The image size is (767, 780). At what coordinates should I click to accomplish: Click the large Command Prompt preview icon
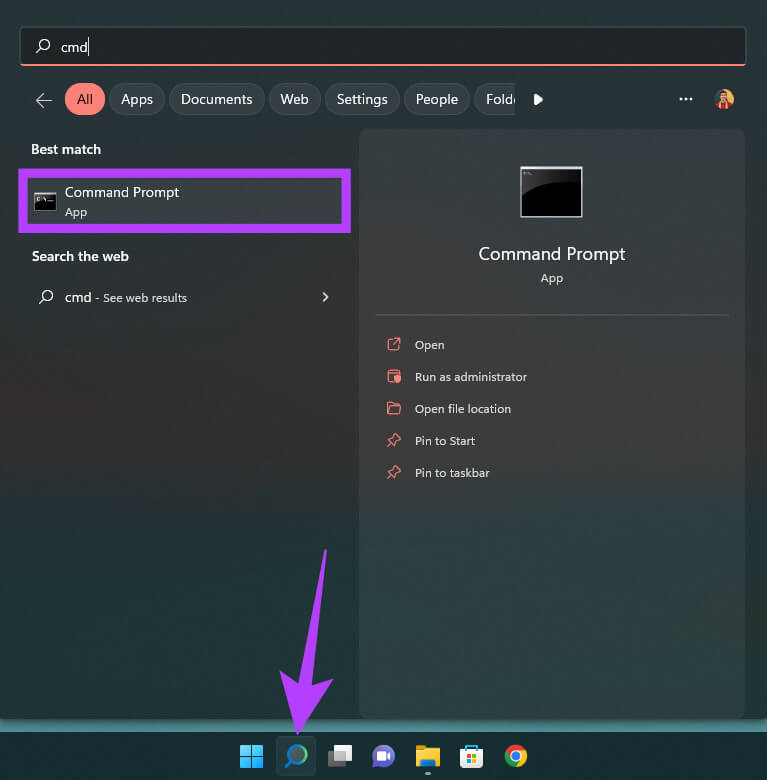551,192
